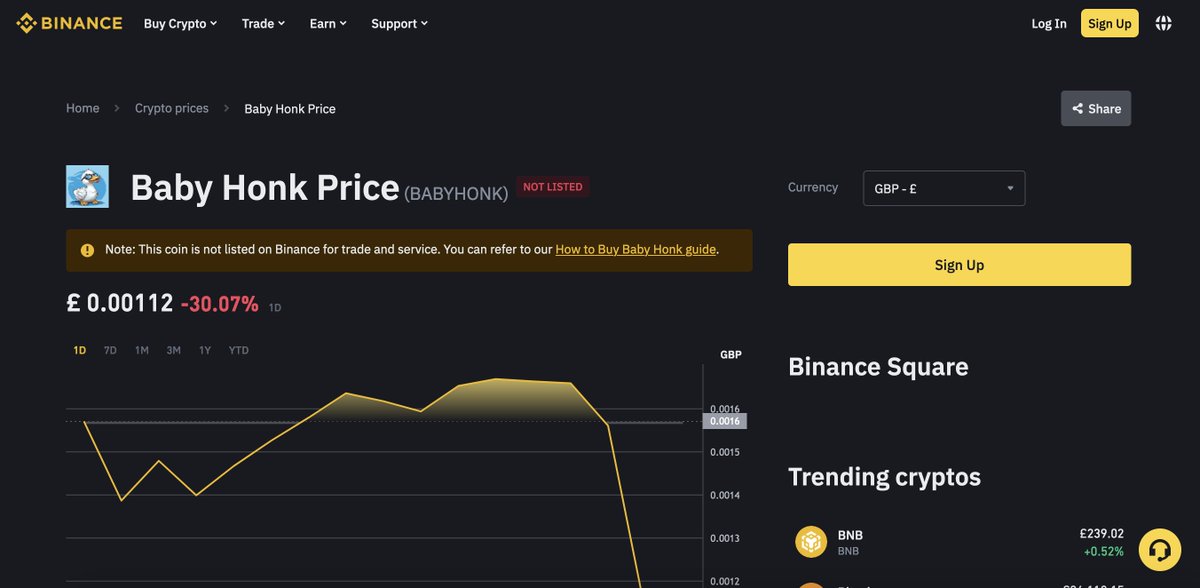Open the language and region selector globe icon
The width and height of the screenshot is (1200, 588).
click(1163, 22)
